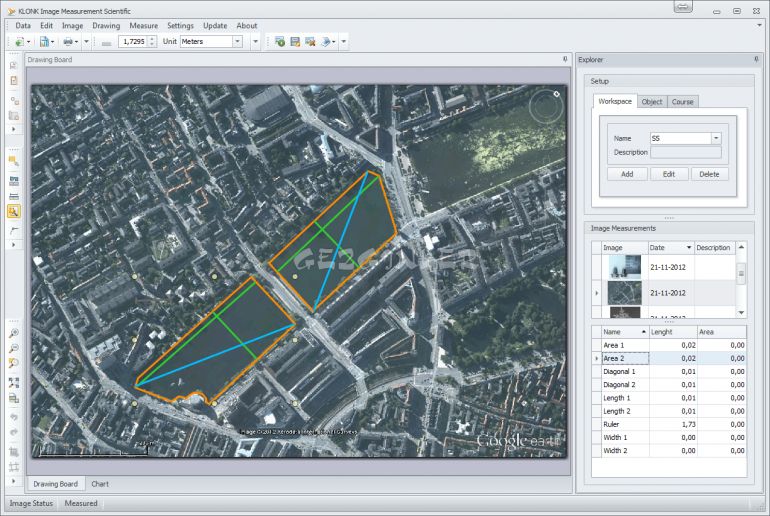Open the Update menu
This screenshot has width=770, height=516.
coord(215,26)
